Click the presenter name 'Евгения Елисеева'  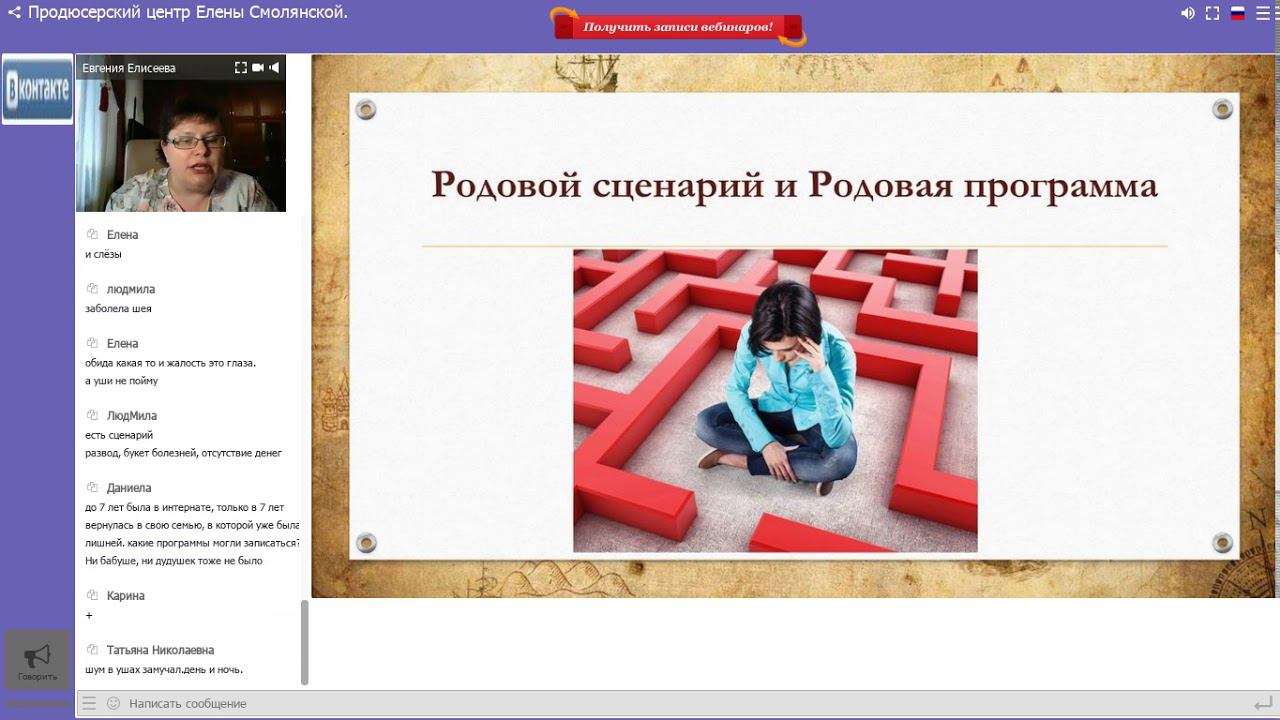(x=129, y=68)
